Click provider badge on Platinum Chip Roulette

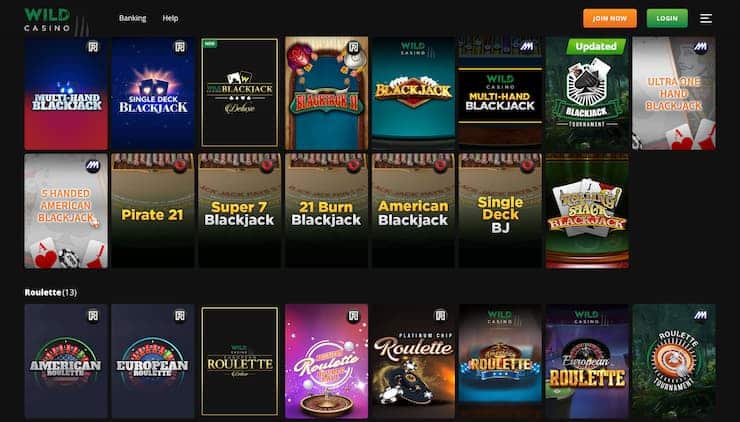(x=440, y=315)
